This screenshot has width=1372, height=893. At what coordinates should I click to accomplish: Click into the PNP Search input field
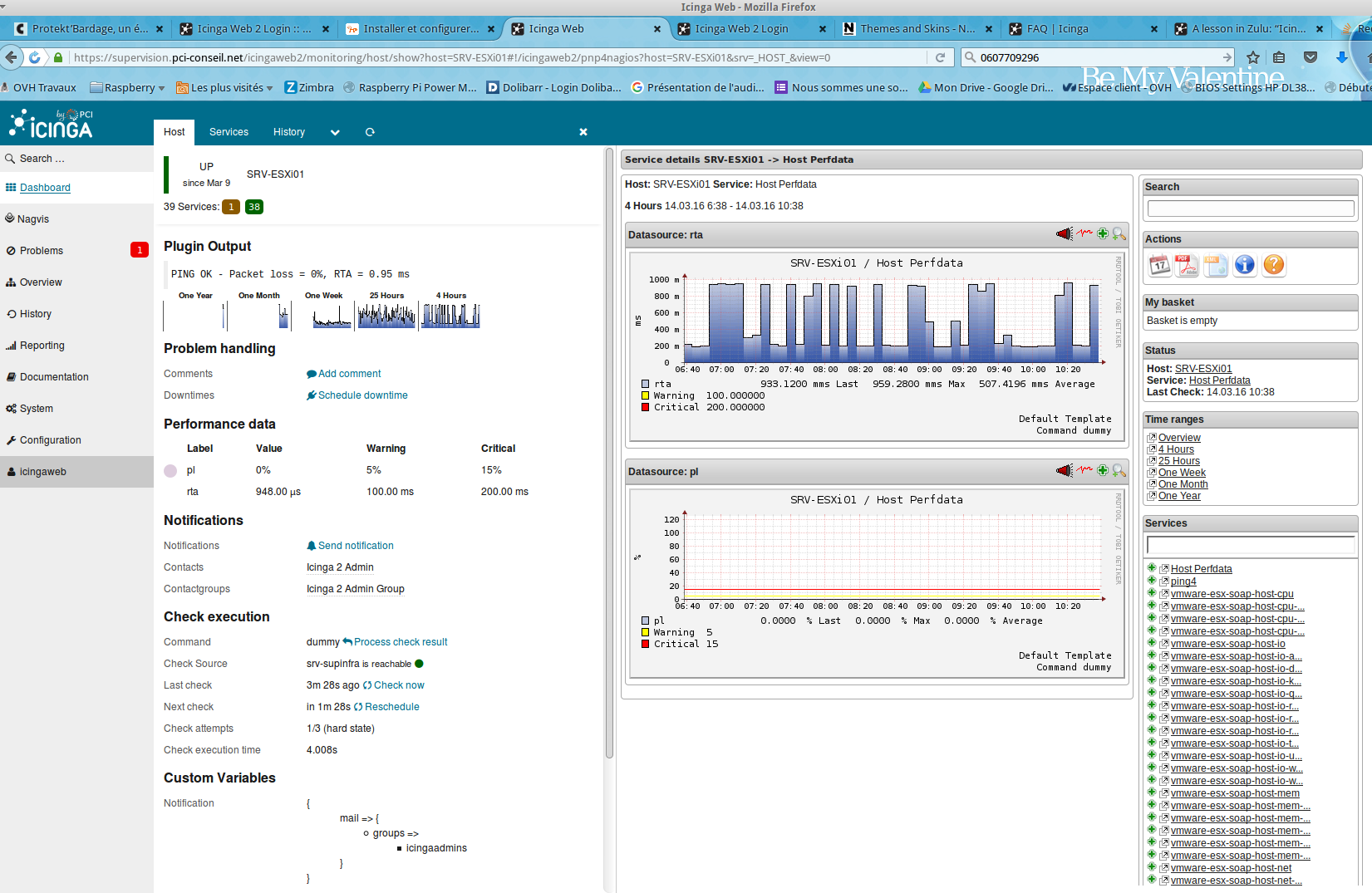(x=1250, y=209)
